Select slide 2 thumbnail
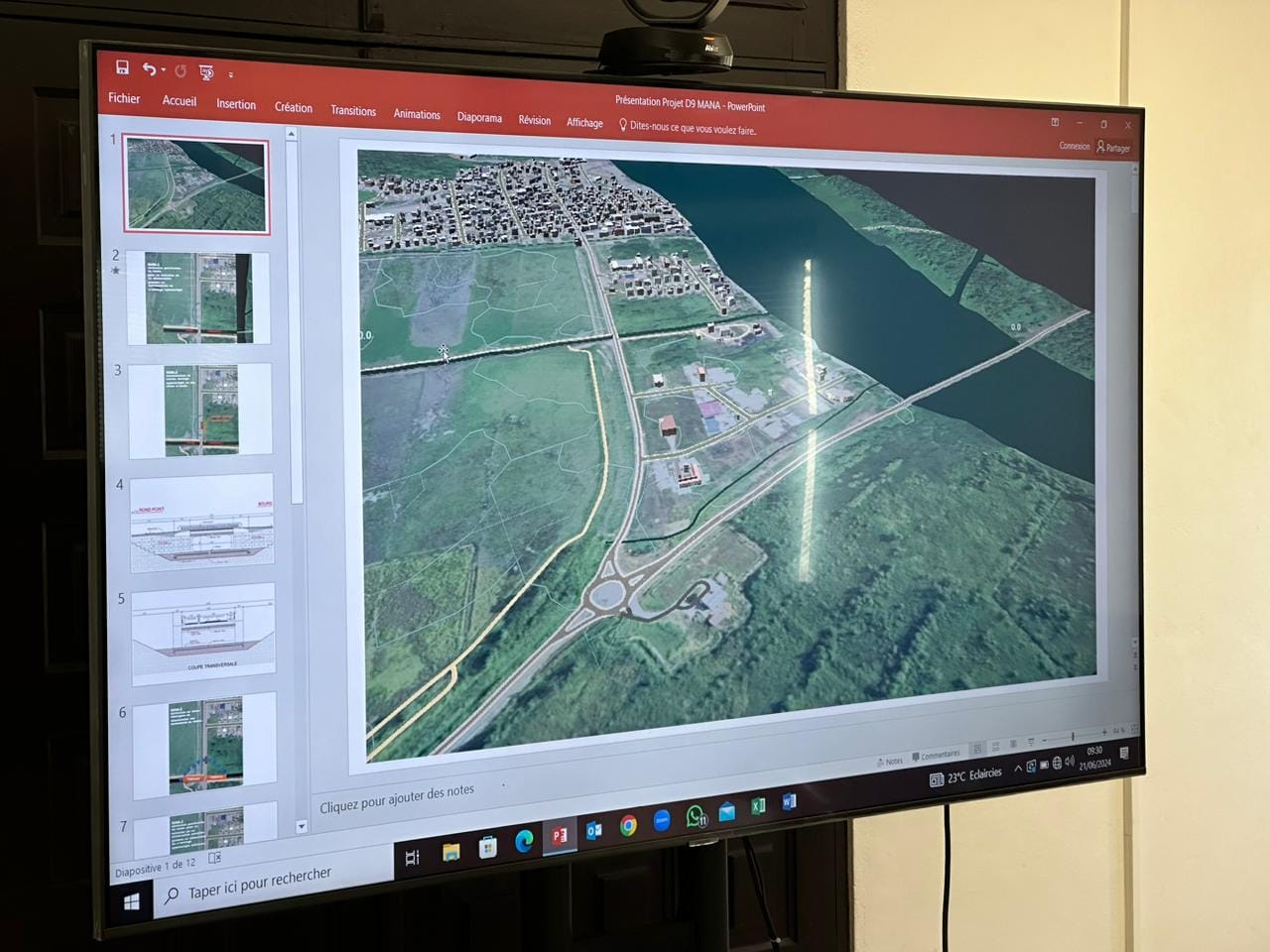The height and width of the screenshot is (952, 1270). [x=198, y=297]
